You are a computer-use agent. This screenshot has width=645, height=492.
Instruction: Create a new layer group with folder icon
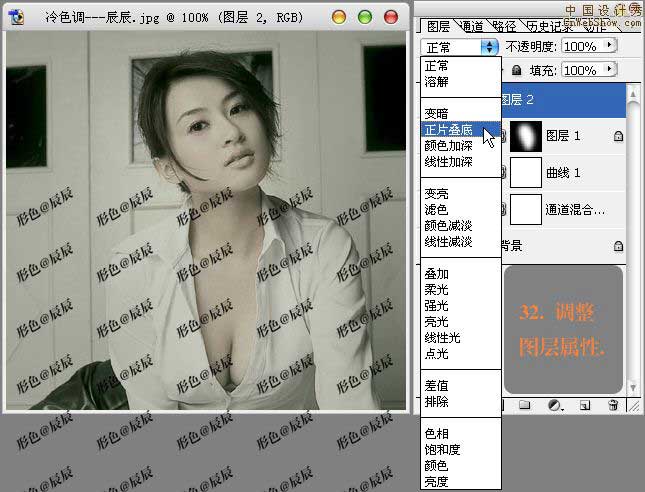point(524,405)
